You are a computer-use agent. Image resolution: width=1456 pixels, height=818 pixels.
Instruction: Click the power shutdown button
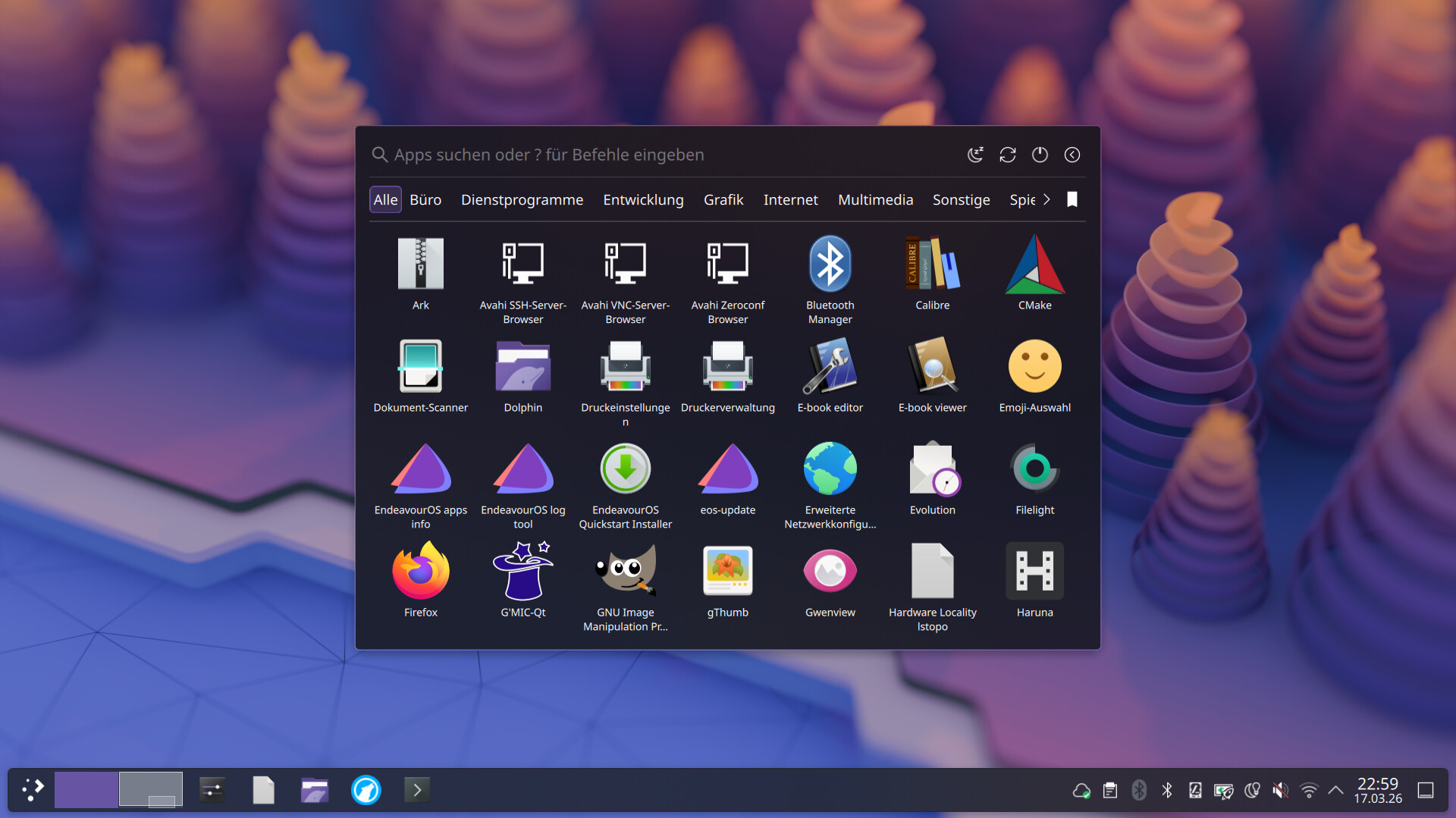click(1040, 155)
